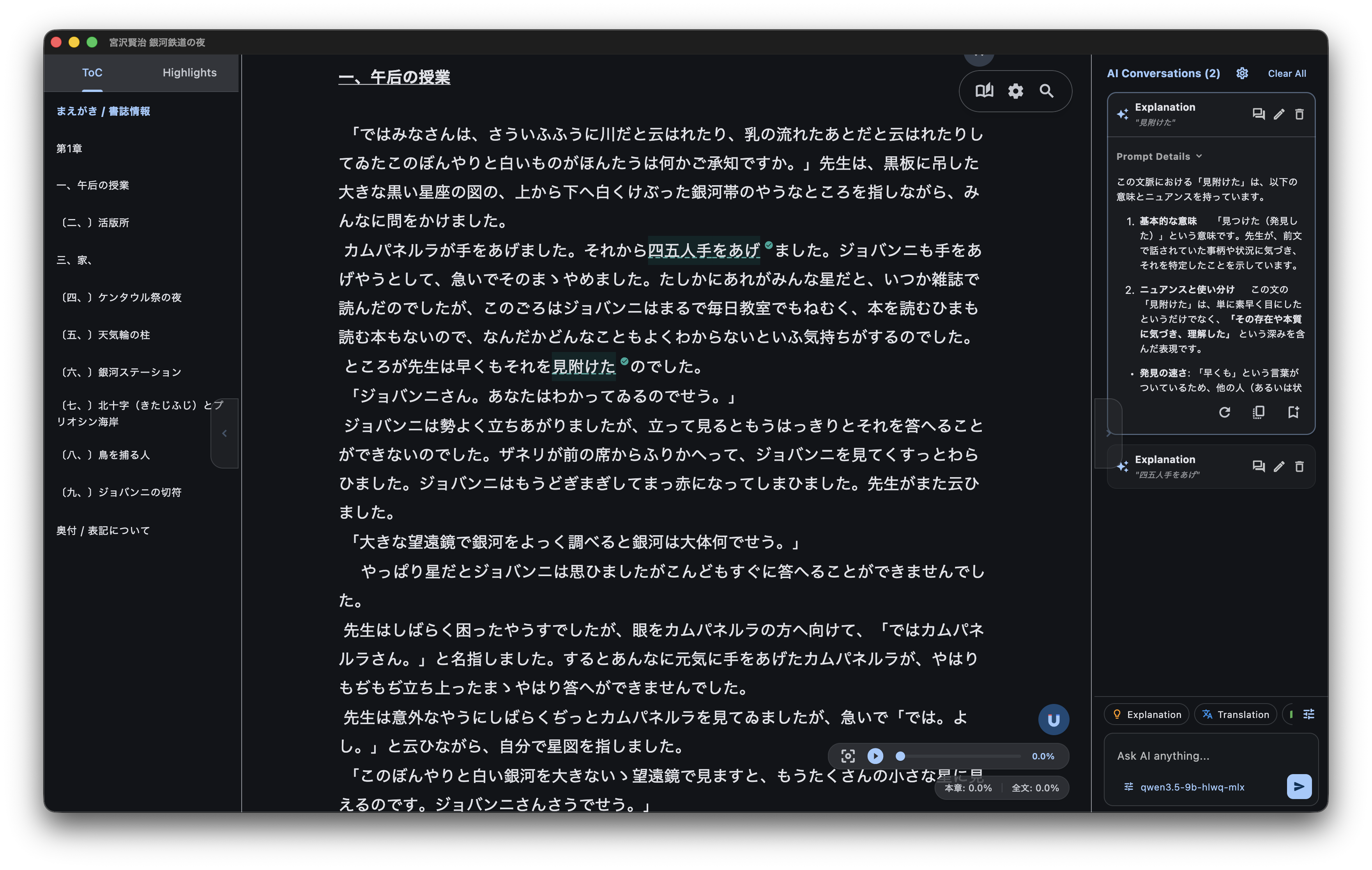Go to 第1章 in the contents
The width and height of the screenshot is (1372, 870).
69,148
